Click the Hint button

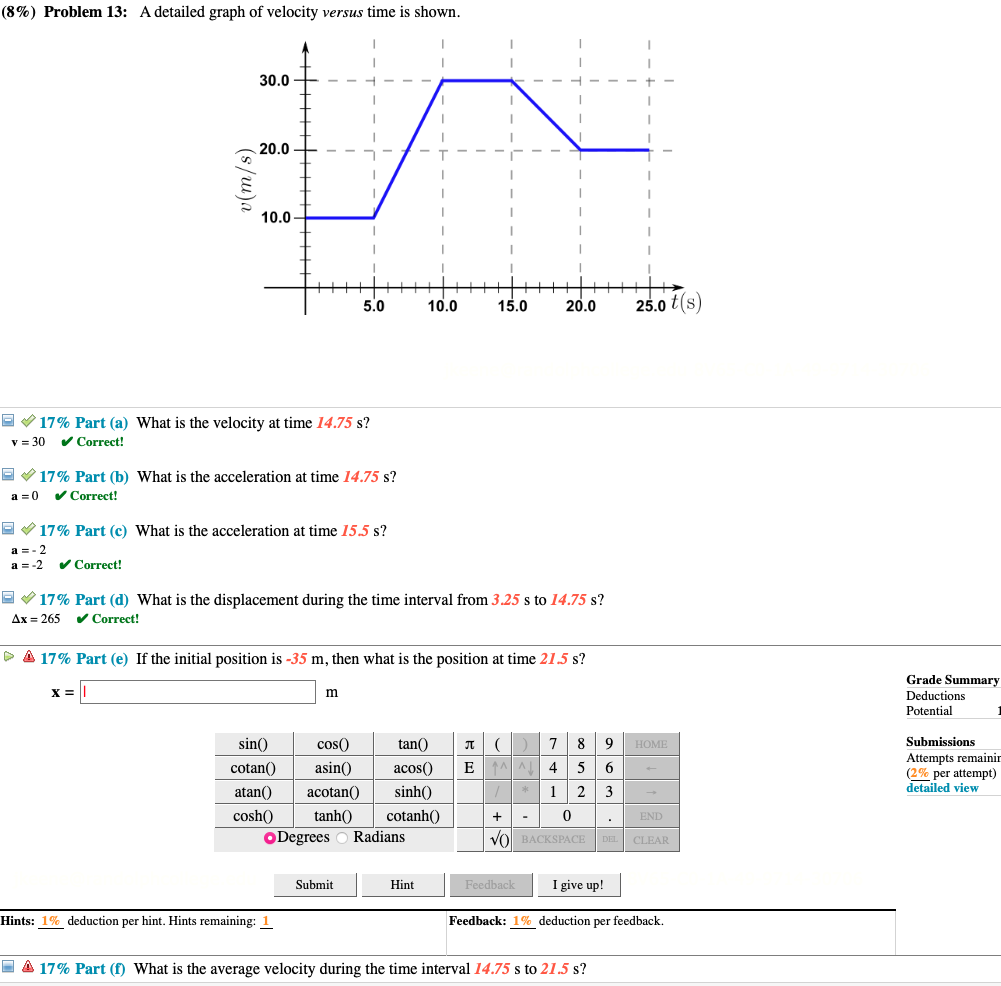click(402, 884)
